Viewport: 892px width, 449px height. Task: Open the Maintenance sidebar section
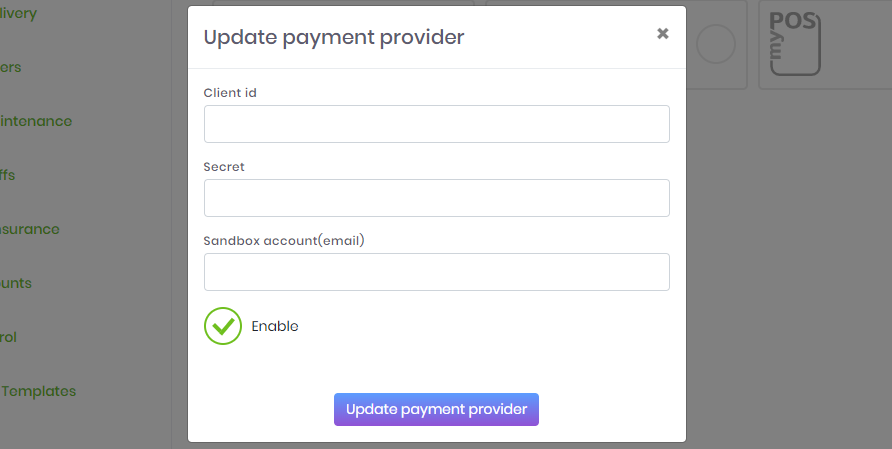pos(36,121)
